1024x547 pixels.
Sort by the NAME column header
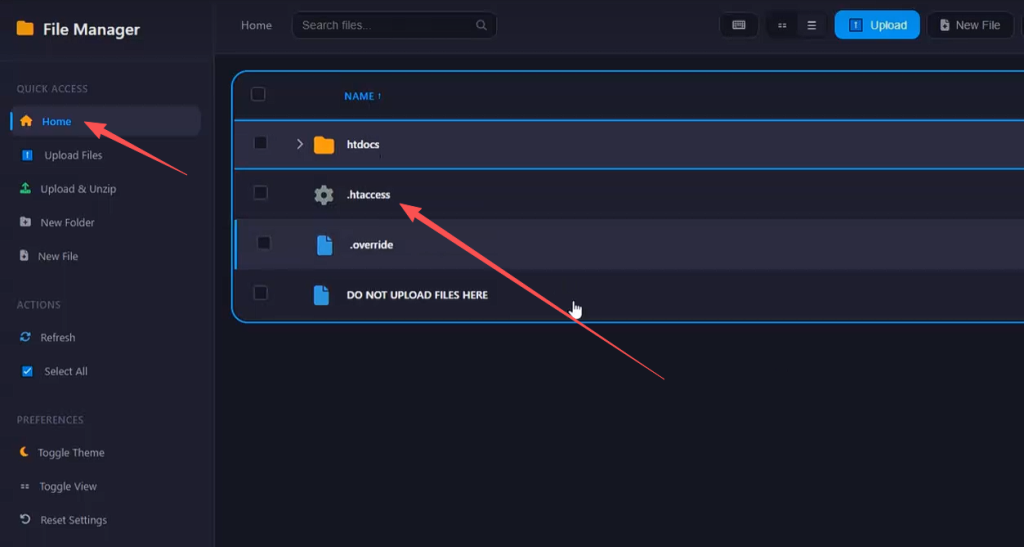point(362,96)
